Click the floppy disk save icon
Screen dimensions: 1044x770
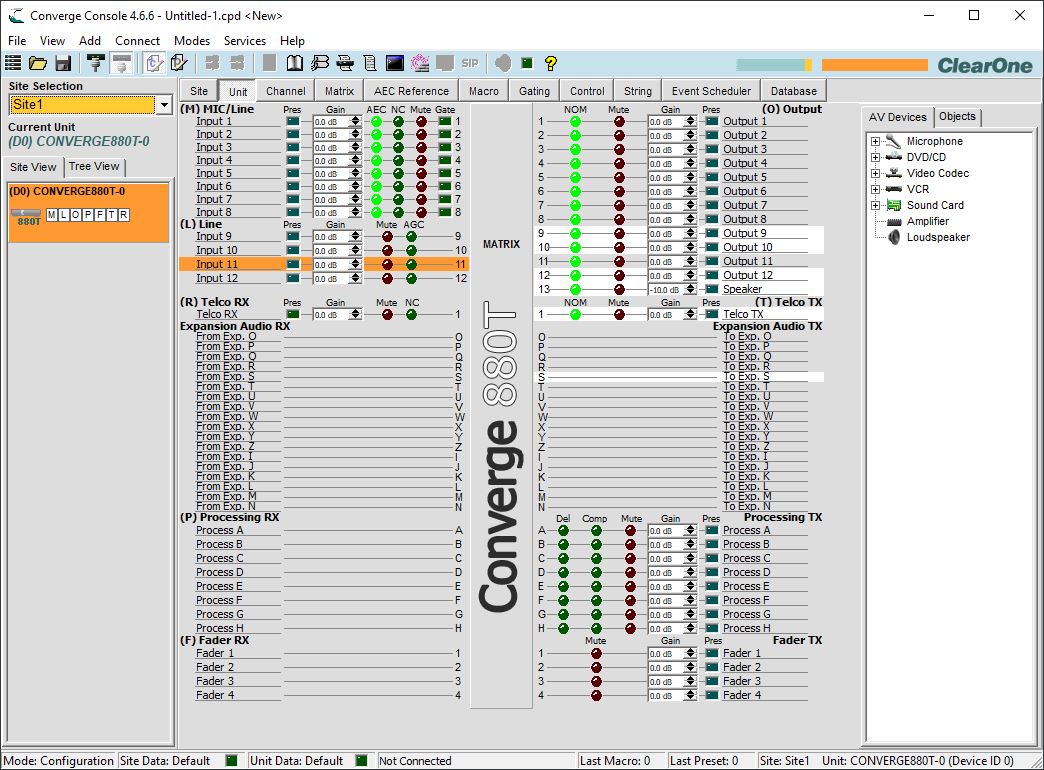(63, 63)
